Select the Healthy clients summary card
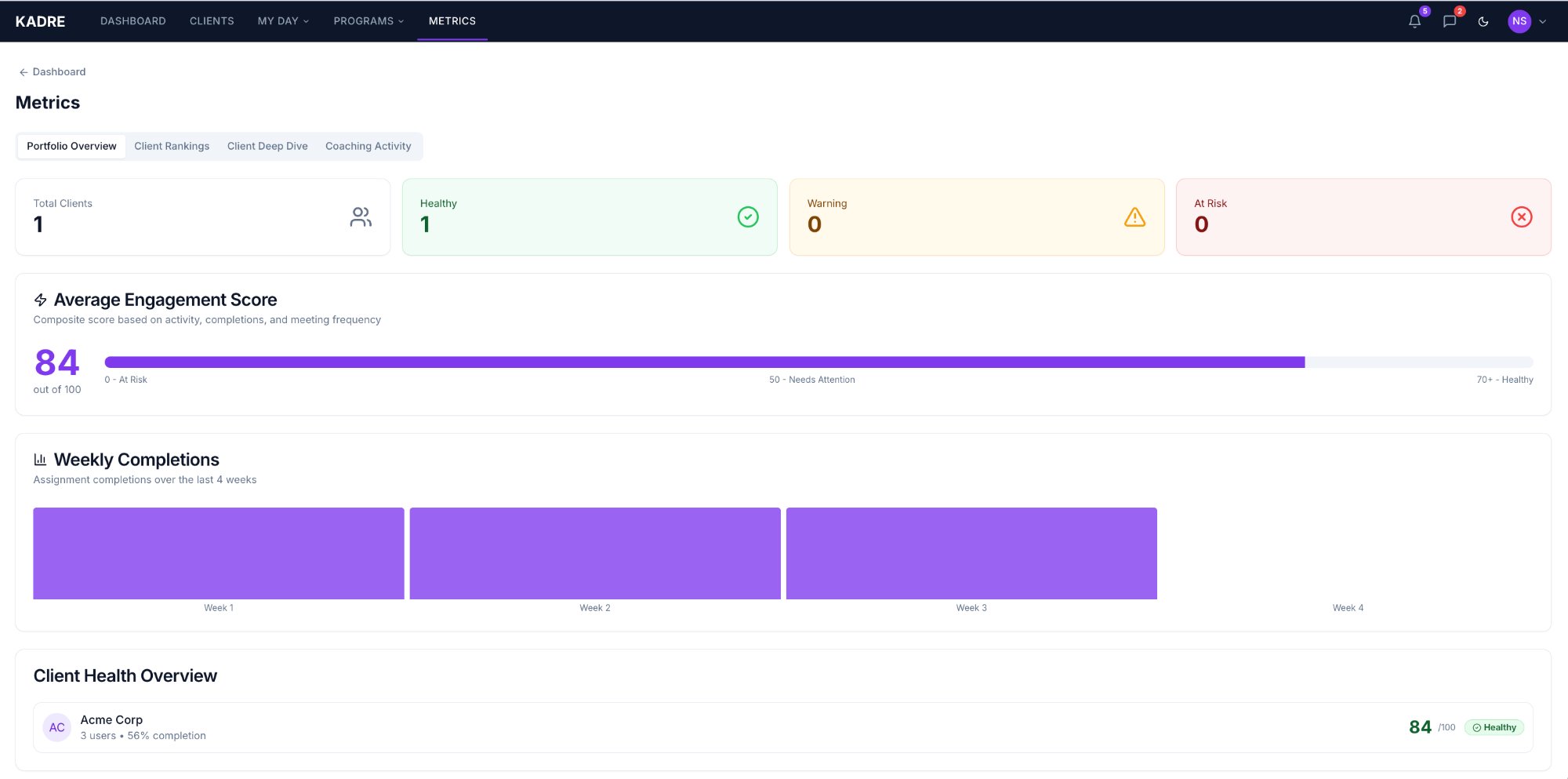 coord(589,217)
